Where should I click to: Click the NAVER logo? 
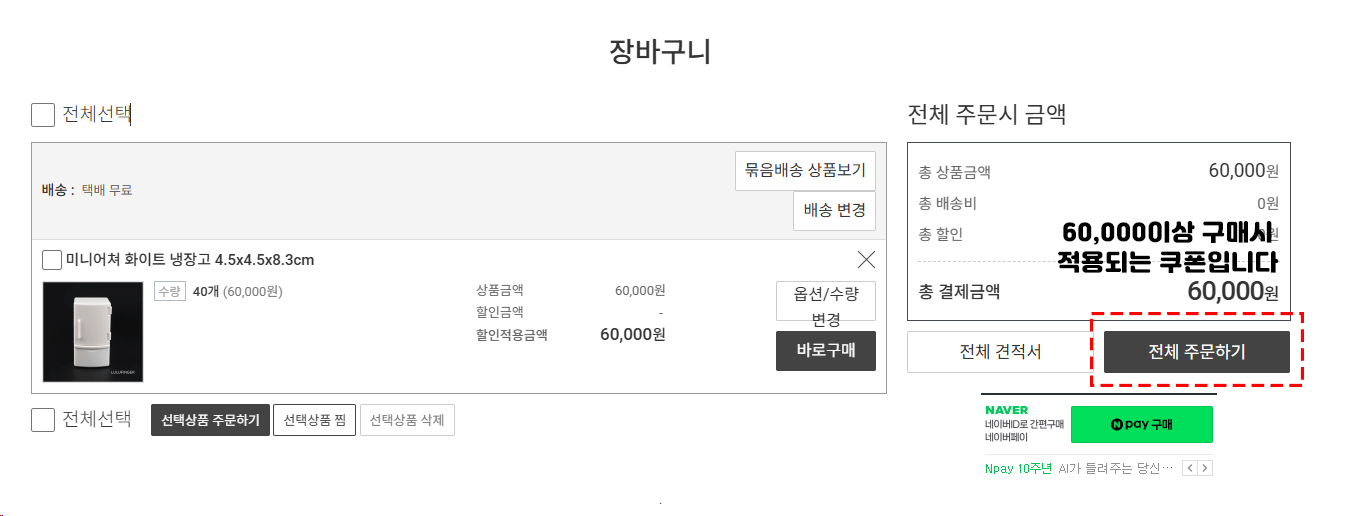click(x=1006, y=410)
